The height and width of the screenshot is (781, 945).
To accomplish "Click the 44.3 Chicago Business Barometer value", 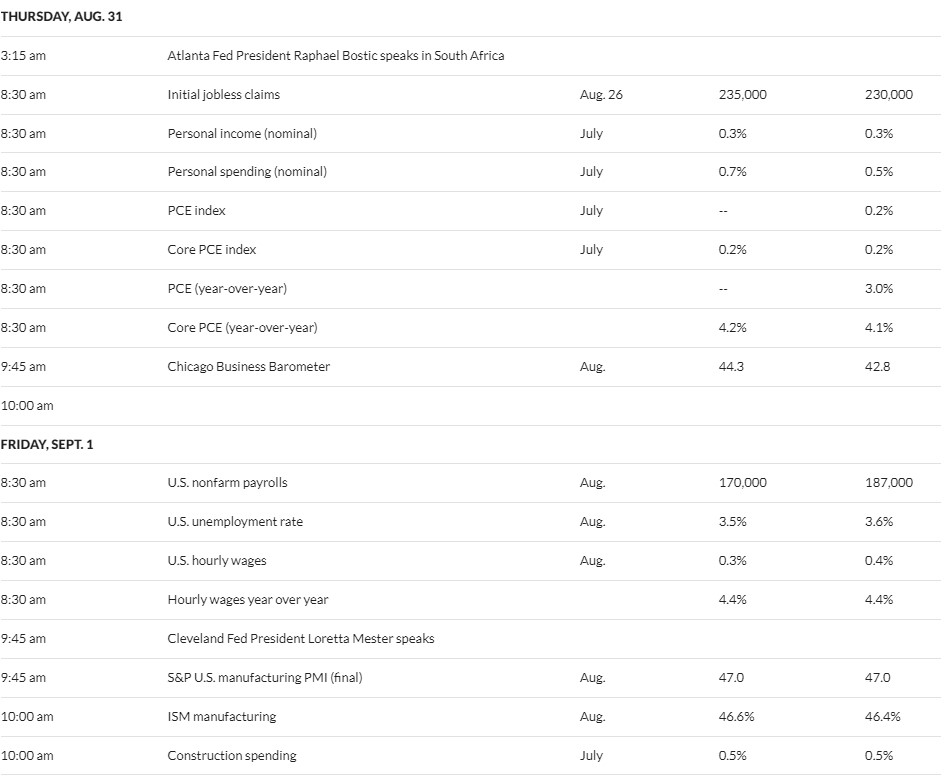I will tap(731, 367).
